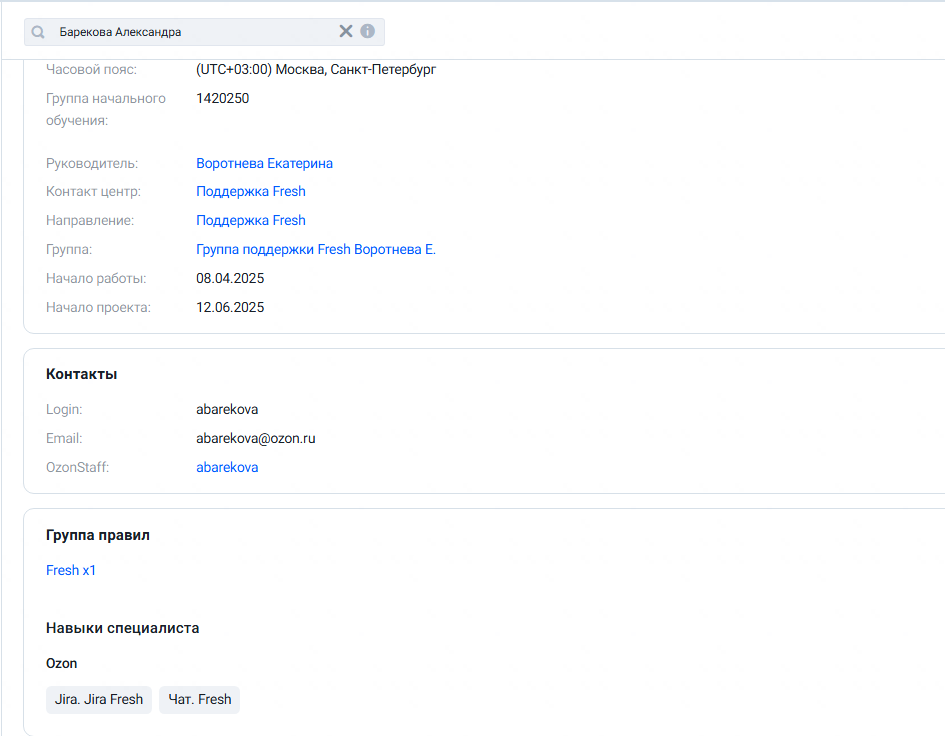The width and height of the screenshot is (945, 736).
Task: Open Направление link Поддержка Fresh
Action: coord(251,221)
